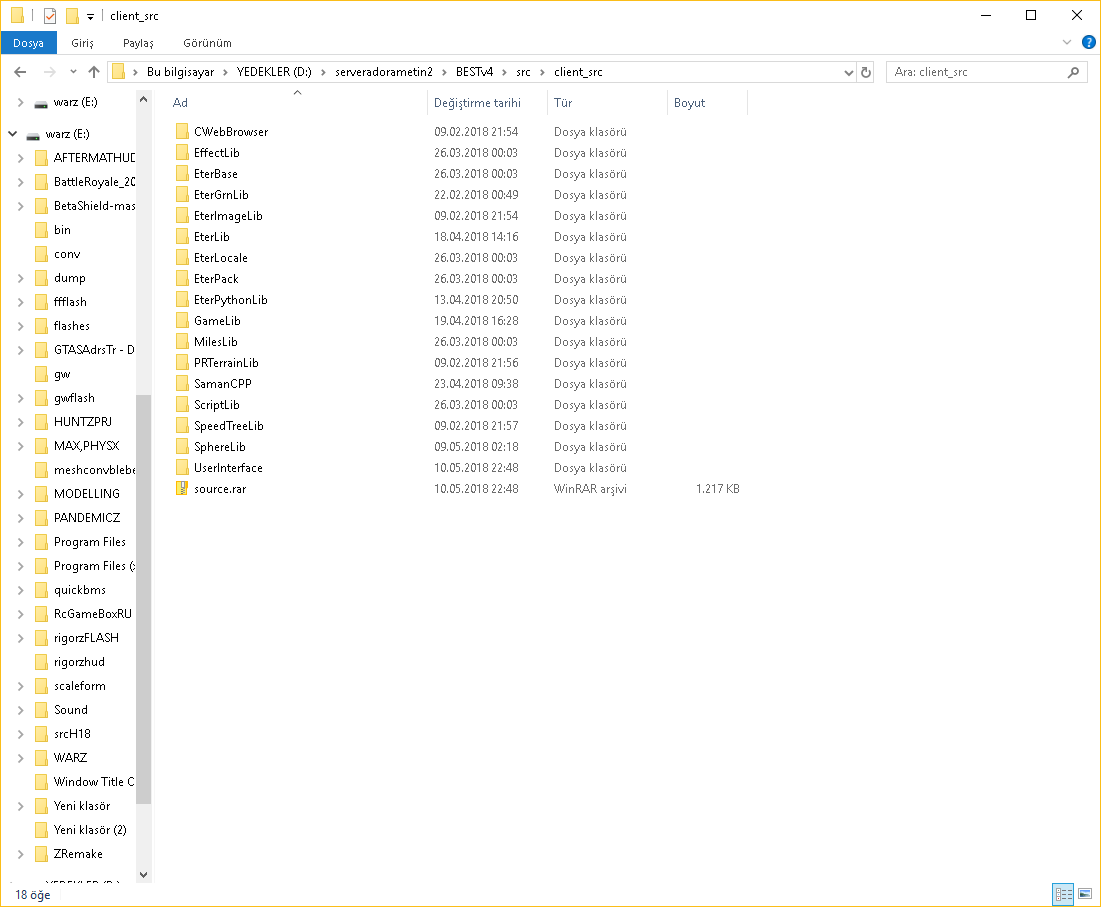The height and width of the screenshot is (907, 1101).
Task: Click the Properties quick access icon
Action: coord(50,15)
